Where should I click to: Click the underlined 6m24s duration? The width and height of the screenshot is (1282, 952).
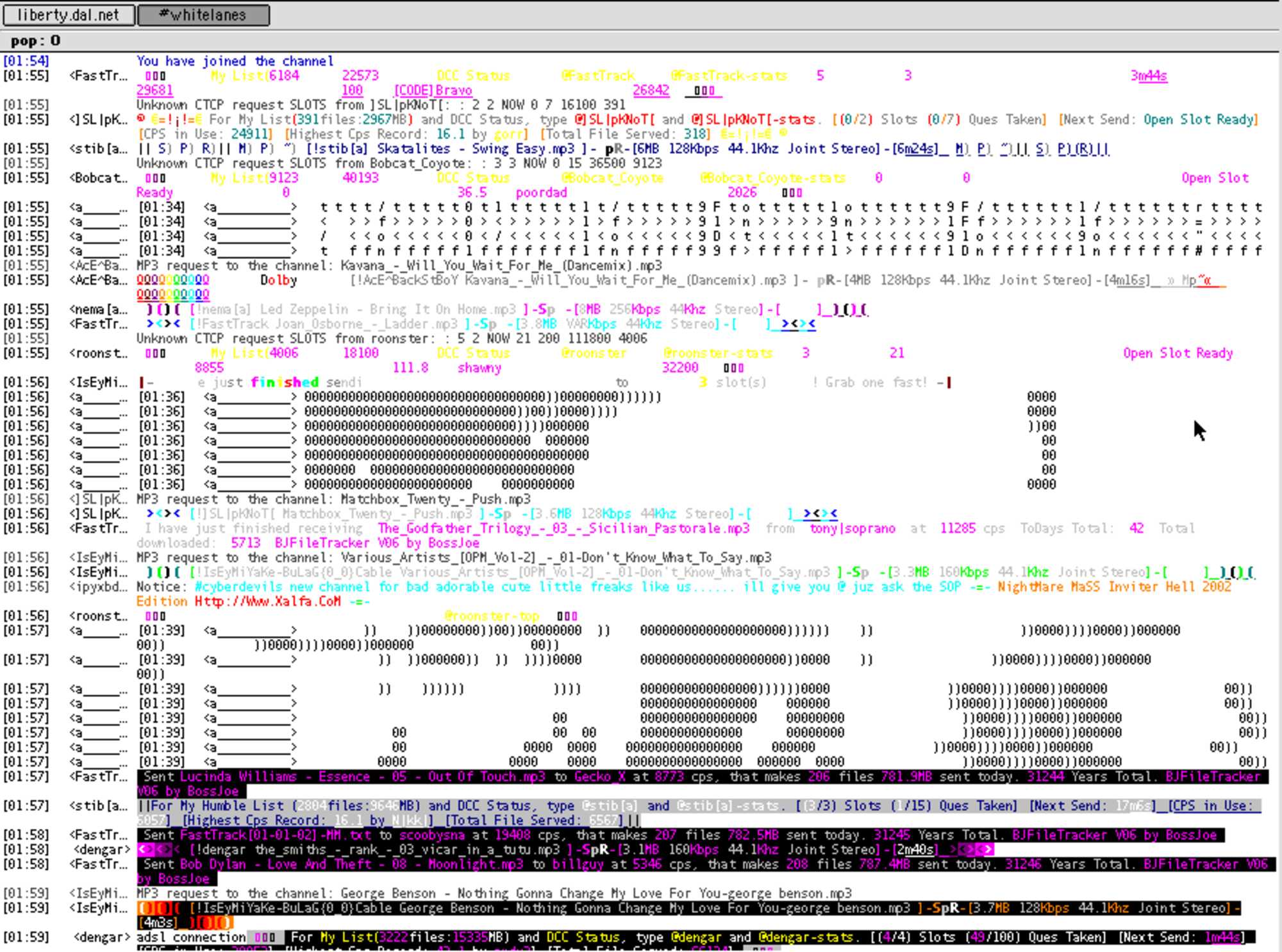tap(918, 149)
